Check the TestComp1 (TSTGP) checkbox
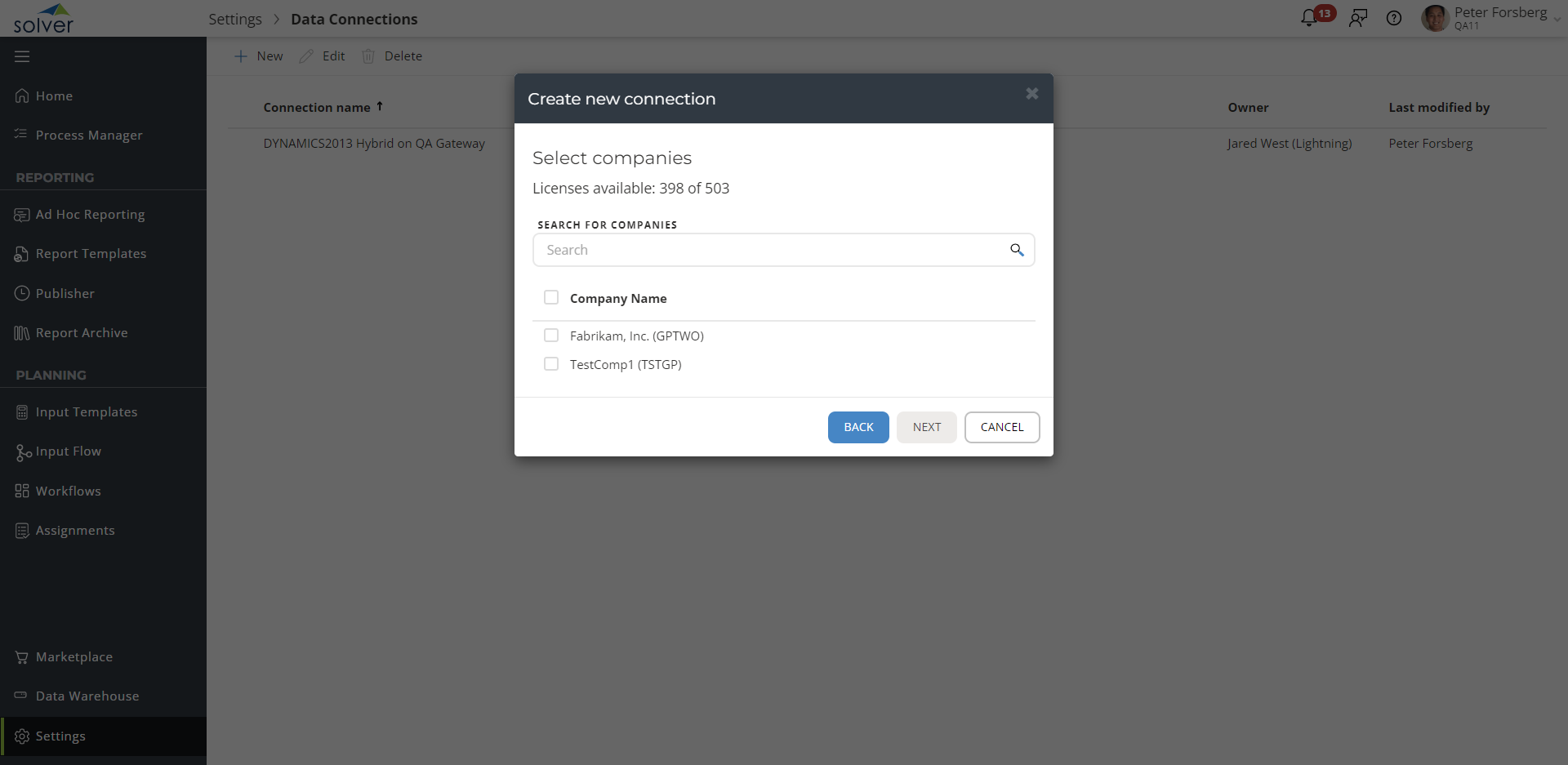This screenshot has width=1568, height=765. 551,364
